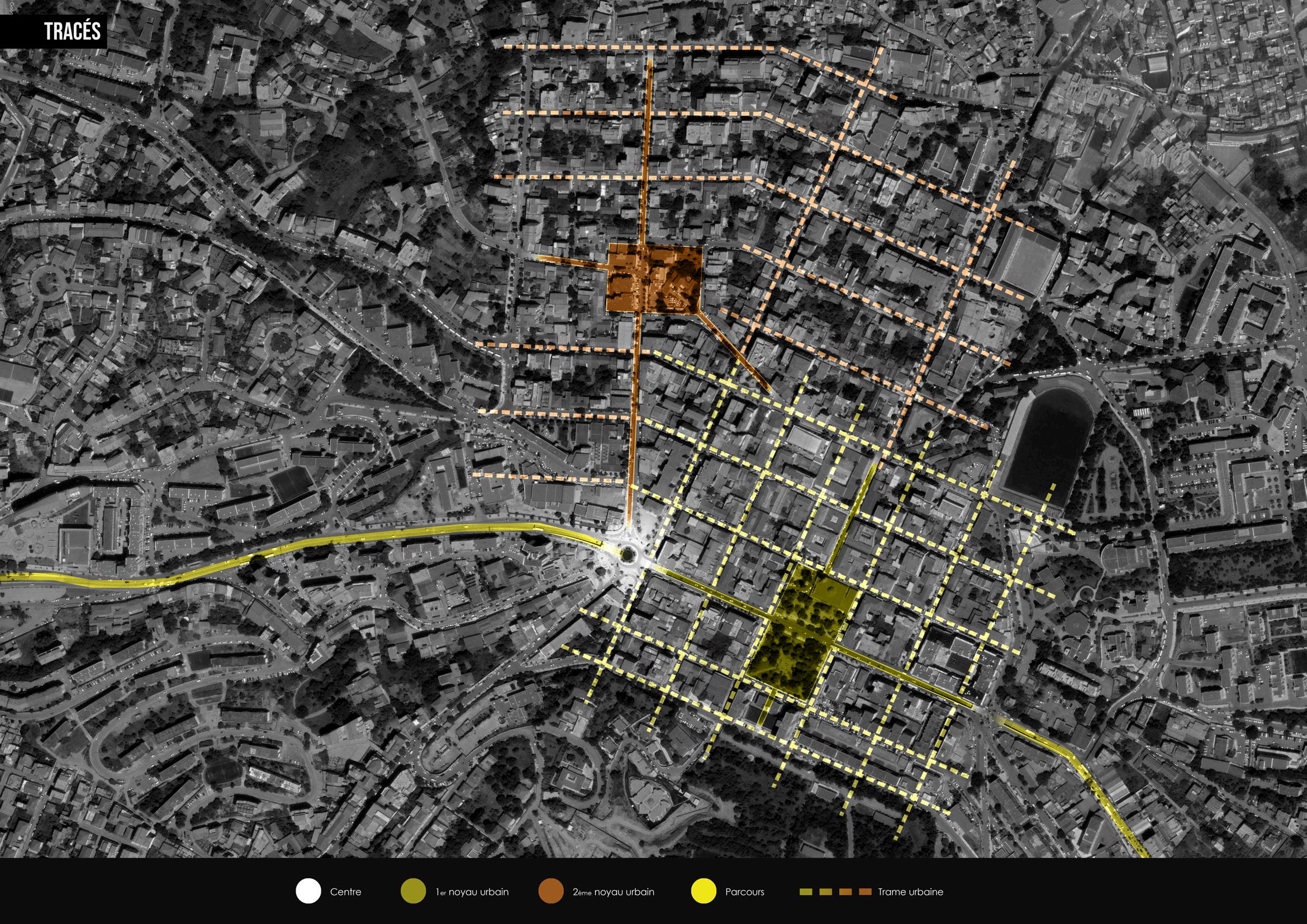This screenshot has height=924, width=1307.
Task: Select the 'Trame urbaine' legend text
Action: click(910, 892)
